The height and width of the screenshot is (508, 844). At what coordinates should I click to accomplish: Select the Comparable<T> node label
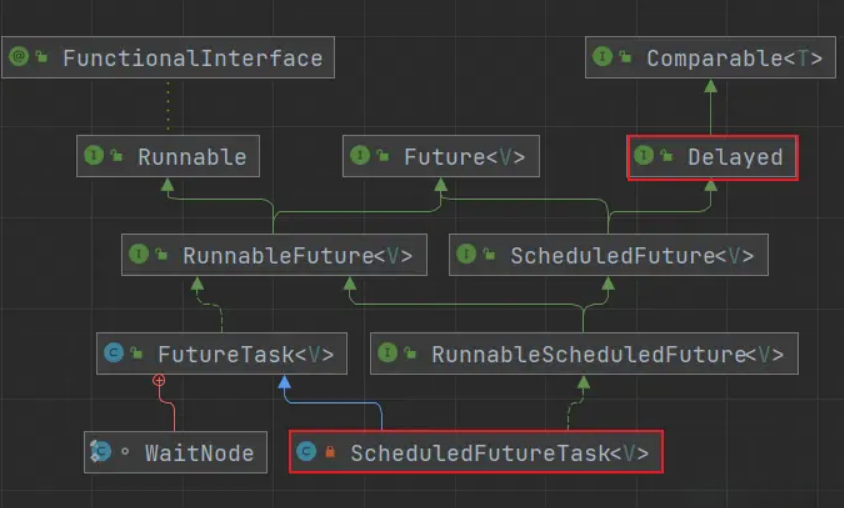pyautogui.click(x=735, y=58)
